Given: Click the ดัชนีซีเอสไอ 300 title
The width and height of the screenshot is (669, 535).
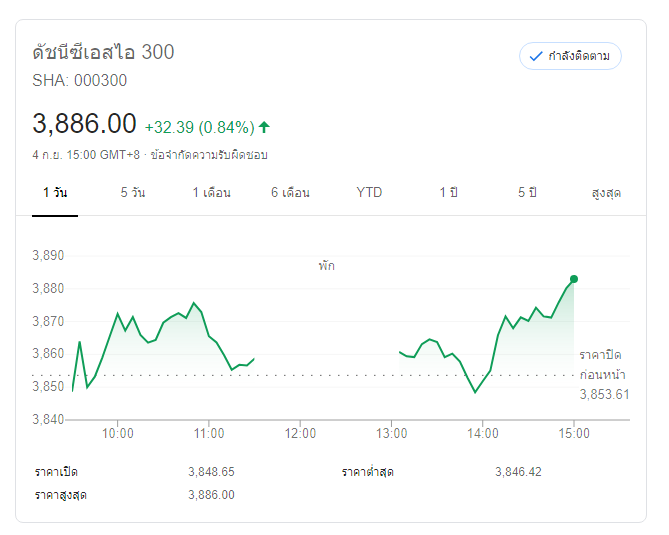Looking at the screenshot, I should tap(103, 52).
